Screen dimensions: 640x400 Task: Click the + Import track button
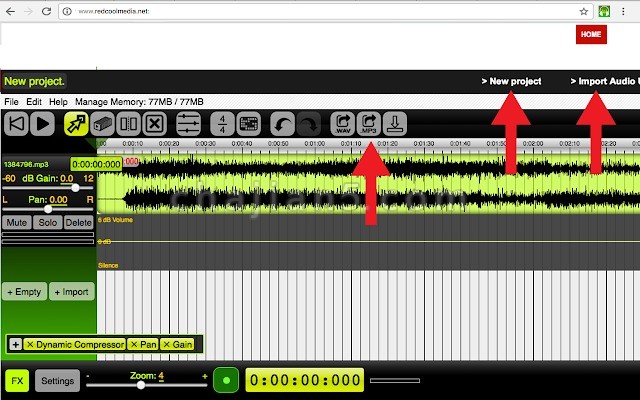71,292
